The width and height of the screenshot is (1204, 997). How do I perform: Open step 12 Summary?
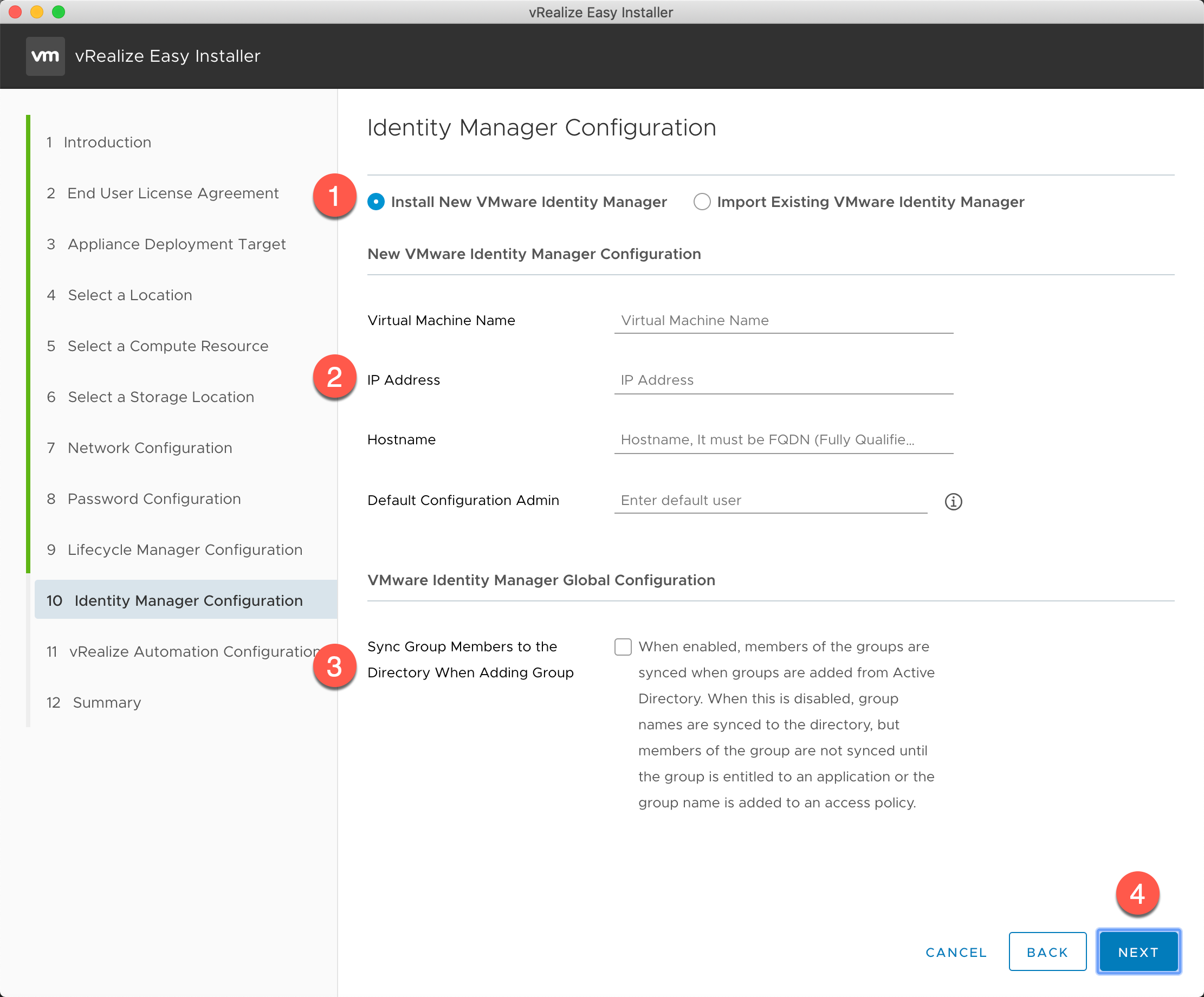pos(93,702)
